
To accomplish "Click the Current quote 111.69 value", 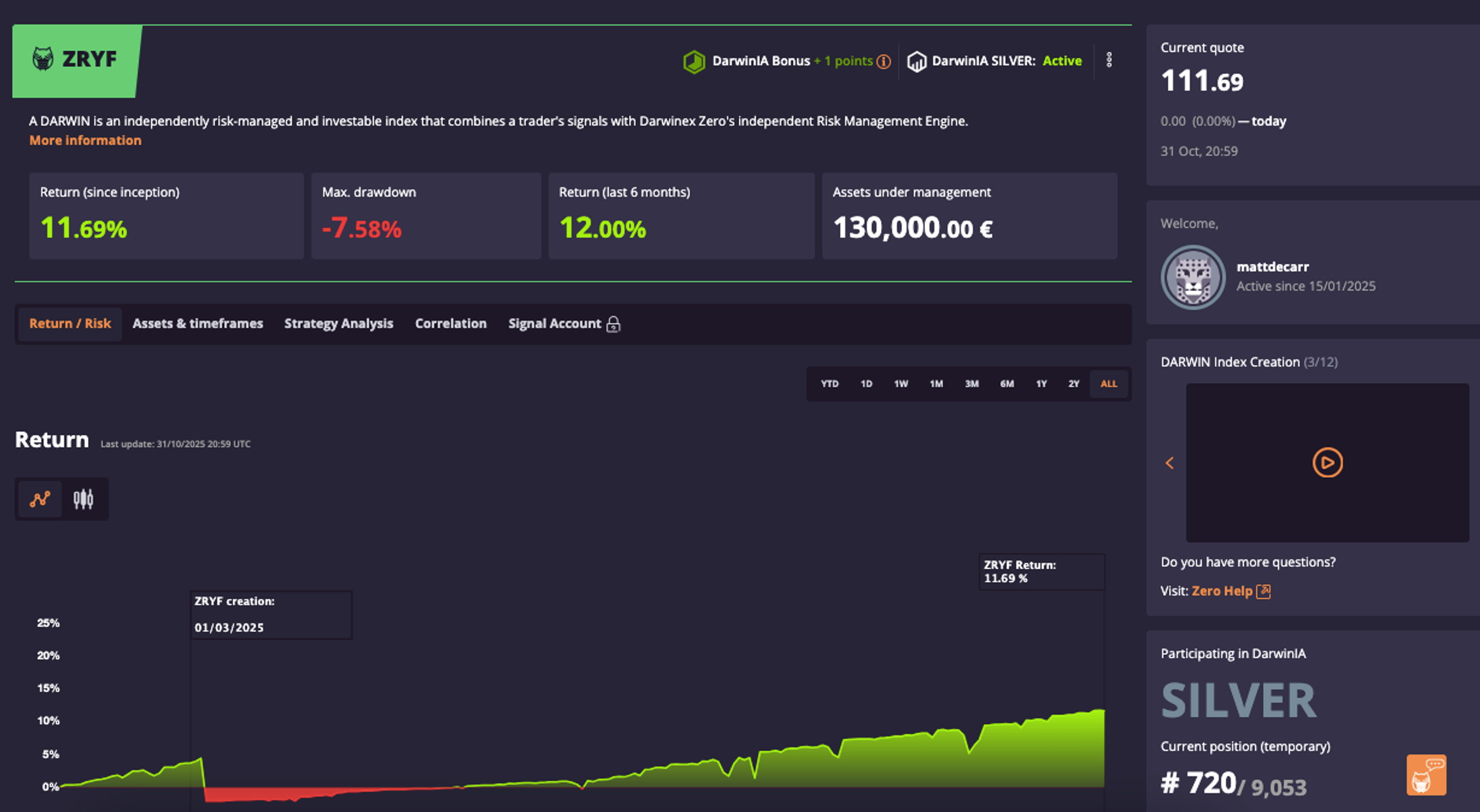I will (x=1202, y=81).
